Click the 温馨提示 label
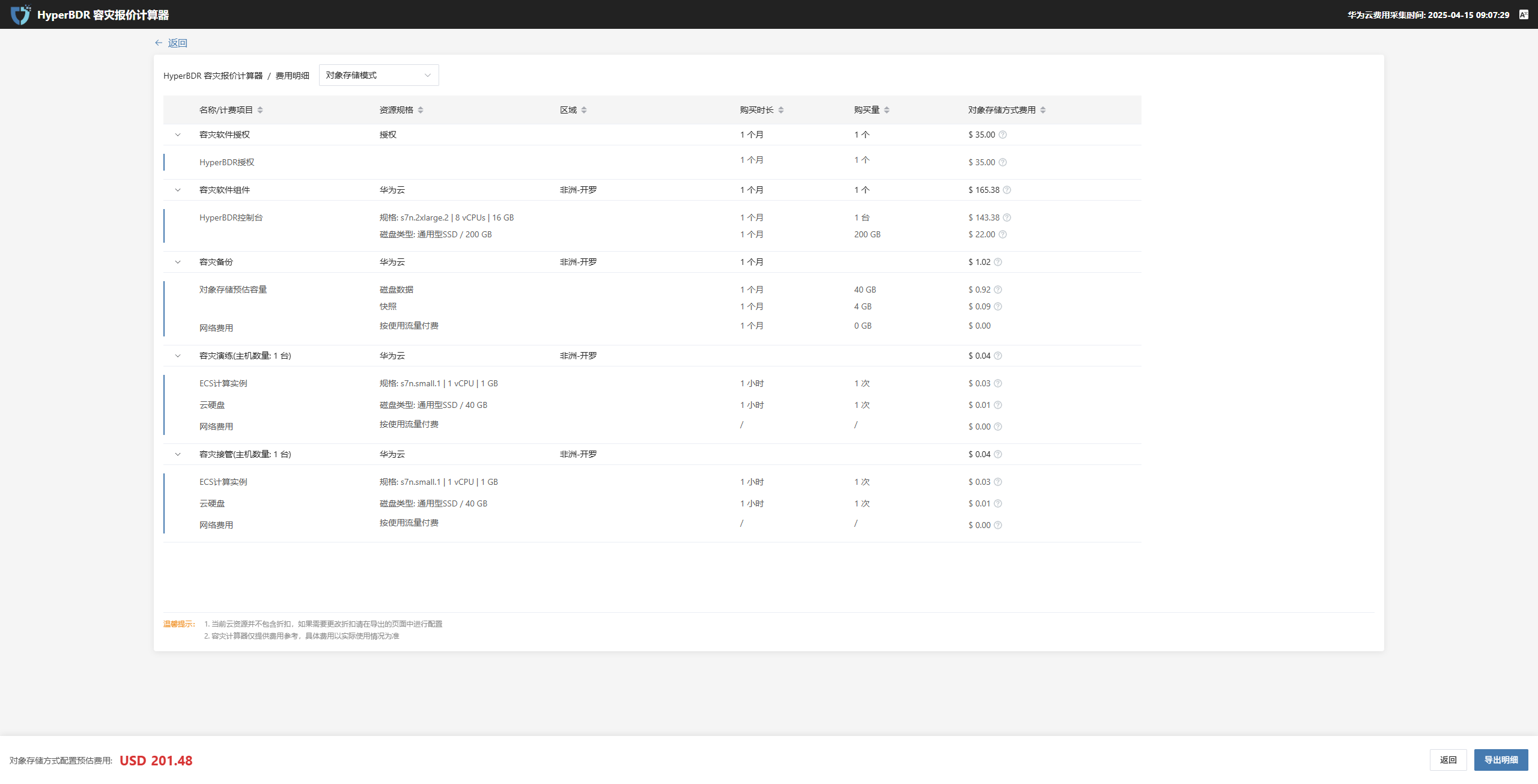 point(179,624)
